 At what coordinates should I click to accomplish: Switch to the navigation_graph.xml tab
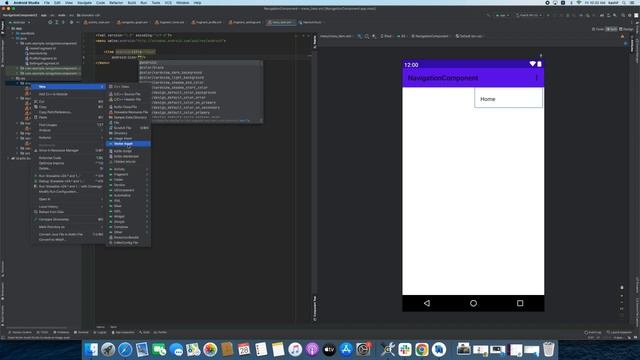click(x=132, y=22)
